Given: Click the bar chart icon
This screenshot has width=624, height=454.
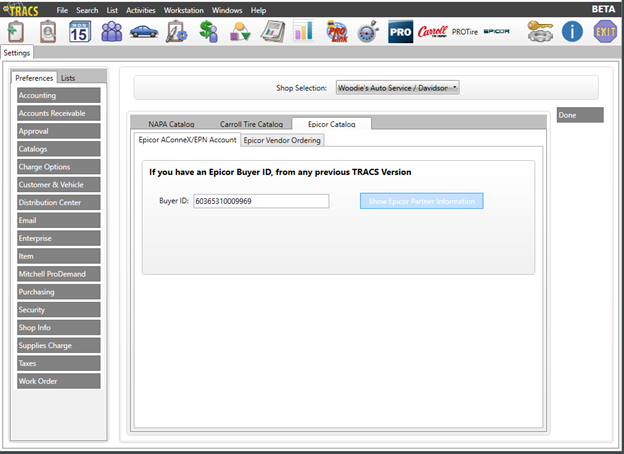Looking at the screenshot, I should (x=304, y=31).
